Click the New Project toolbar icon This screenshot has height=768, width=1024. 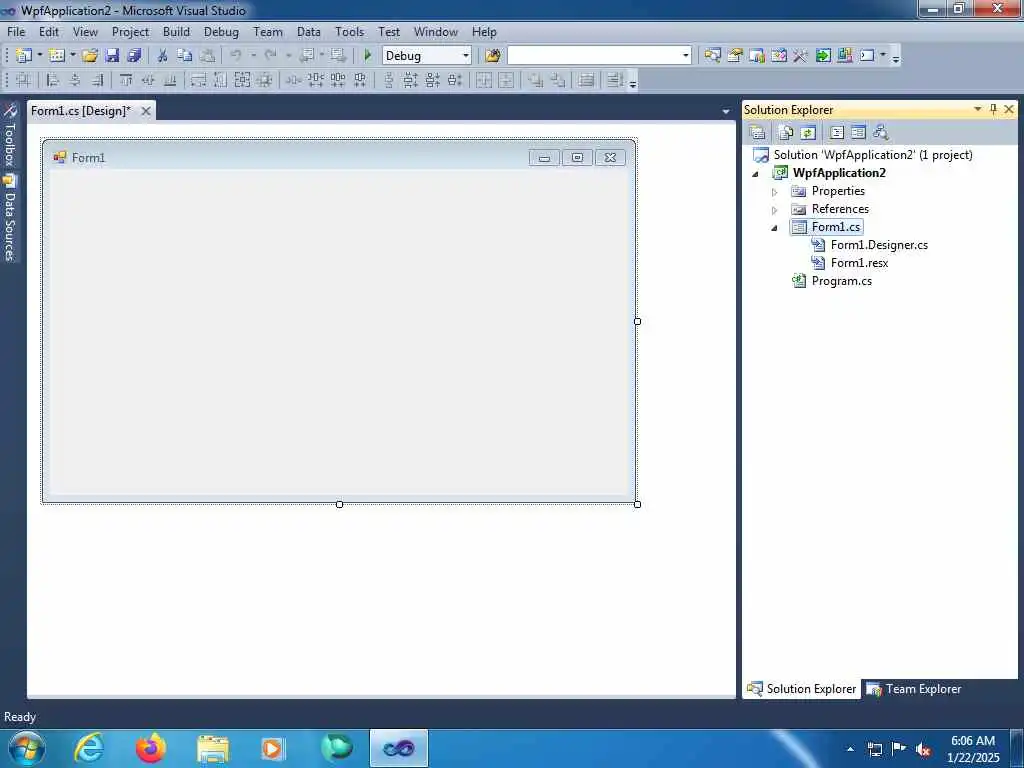click(24, 56)
